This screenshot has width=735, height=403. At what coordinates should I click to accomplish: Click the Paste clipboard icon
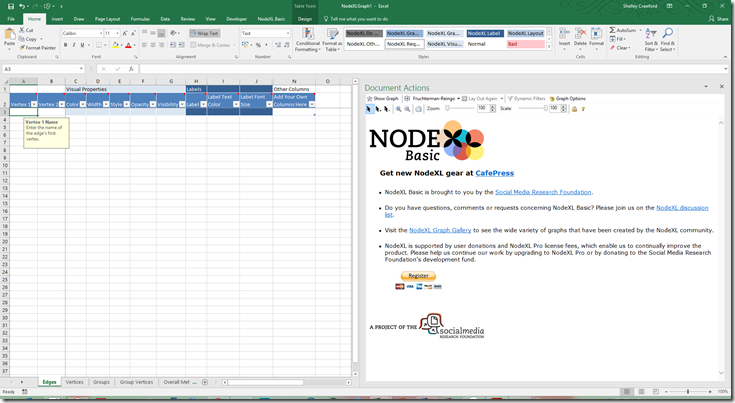(9, 34)
